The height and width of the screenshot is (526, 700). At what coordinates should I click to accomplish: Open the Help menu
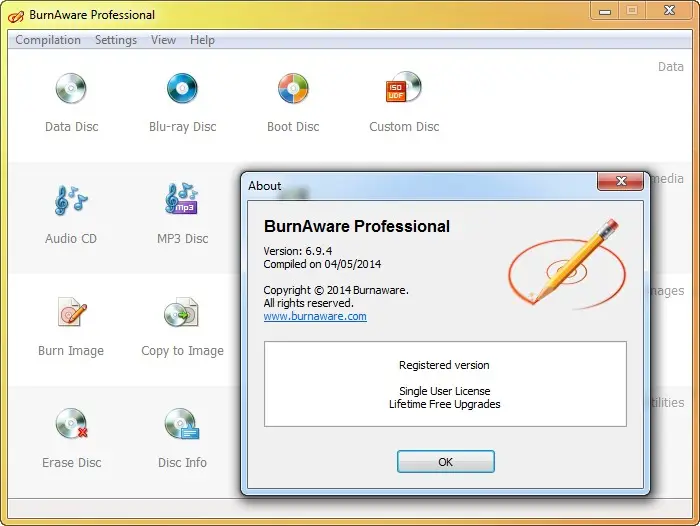pyautogui.click(x=202, y=40)
